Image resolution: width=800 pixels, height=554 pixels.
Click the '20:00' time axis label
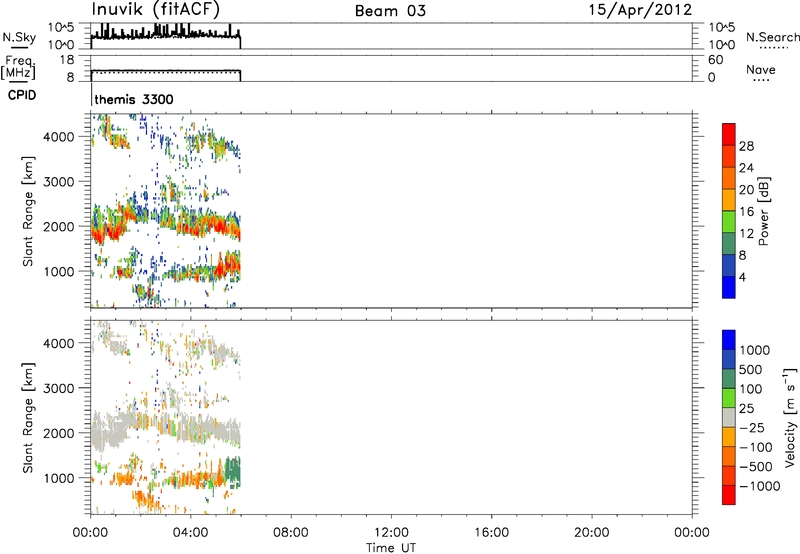click(x=592, y=533)
